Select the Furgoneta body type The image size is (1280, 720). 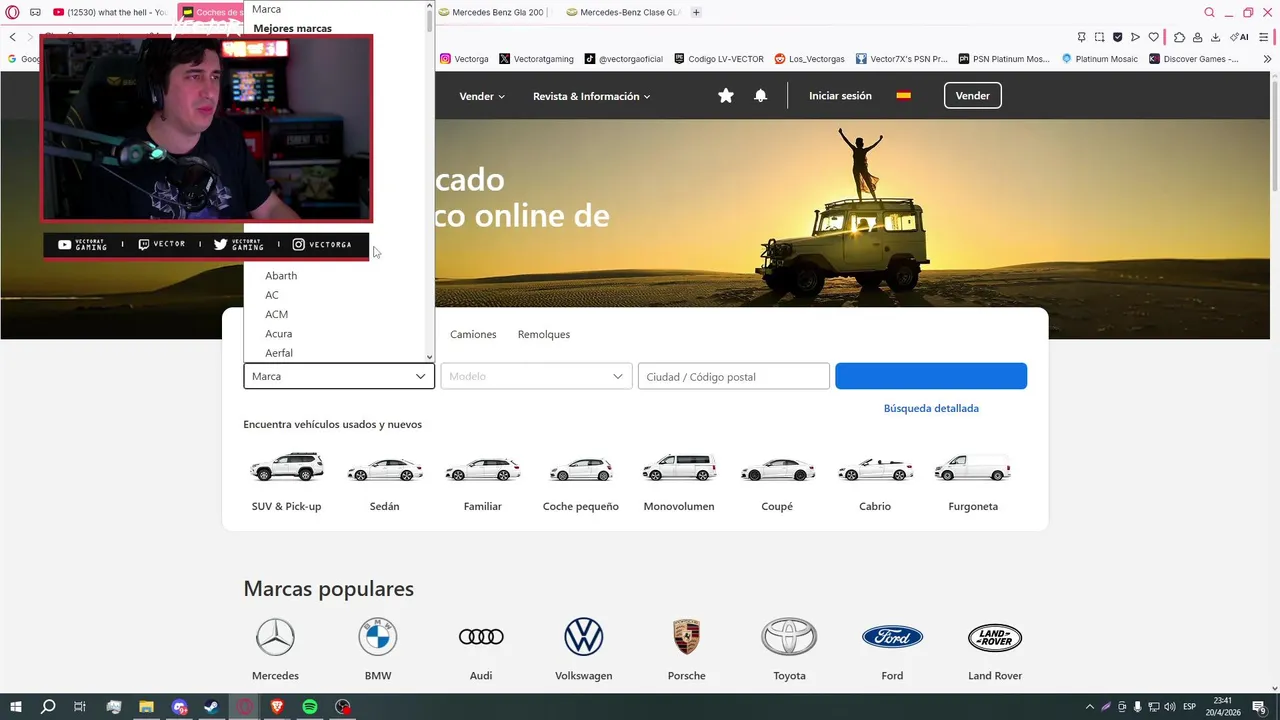[x=973, y=482]
